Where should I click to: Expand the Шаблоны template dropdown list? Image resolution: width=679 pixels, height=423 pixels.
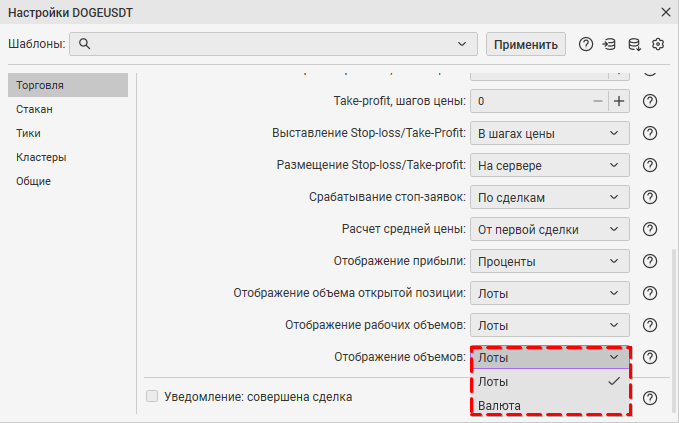(x=461, y=44)
